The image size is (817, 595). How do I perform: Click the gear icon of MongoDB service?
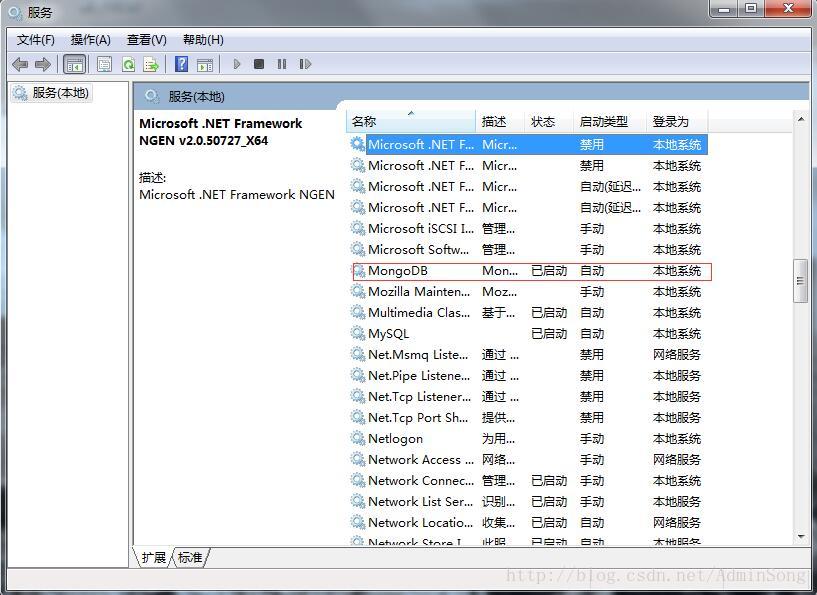click(358, 270)
